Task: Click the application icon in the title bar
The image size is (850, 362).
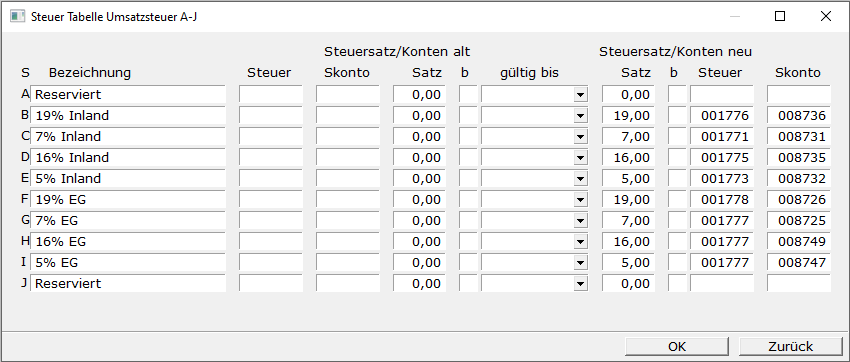Action: 18,16
